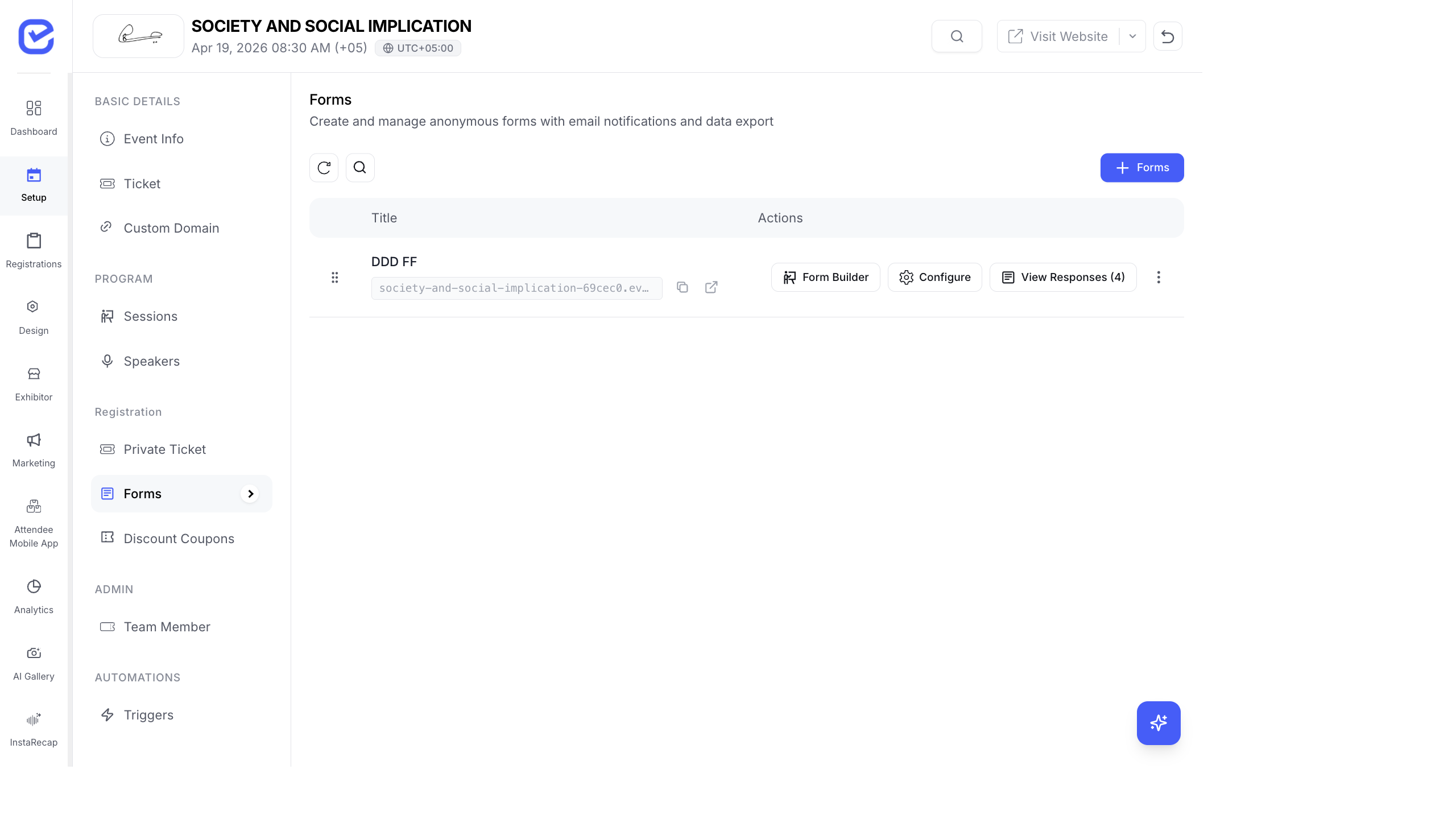Open Triggers automation page

(182, 715)
